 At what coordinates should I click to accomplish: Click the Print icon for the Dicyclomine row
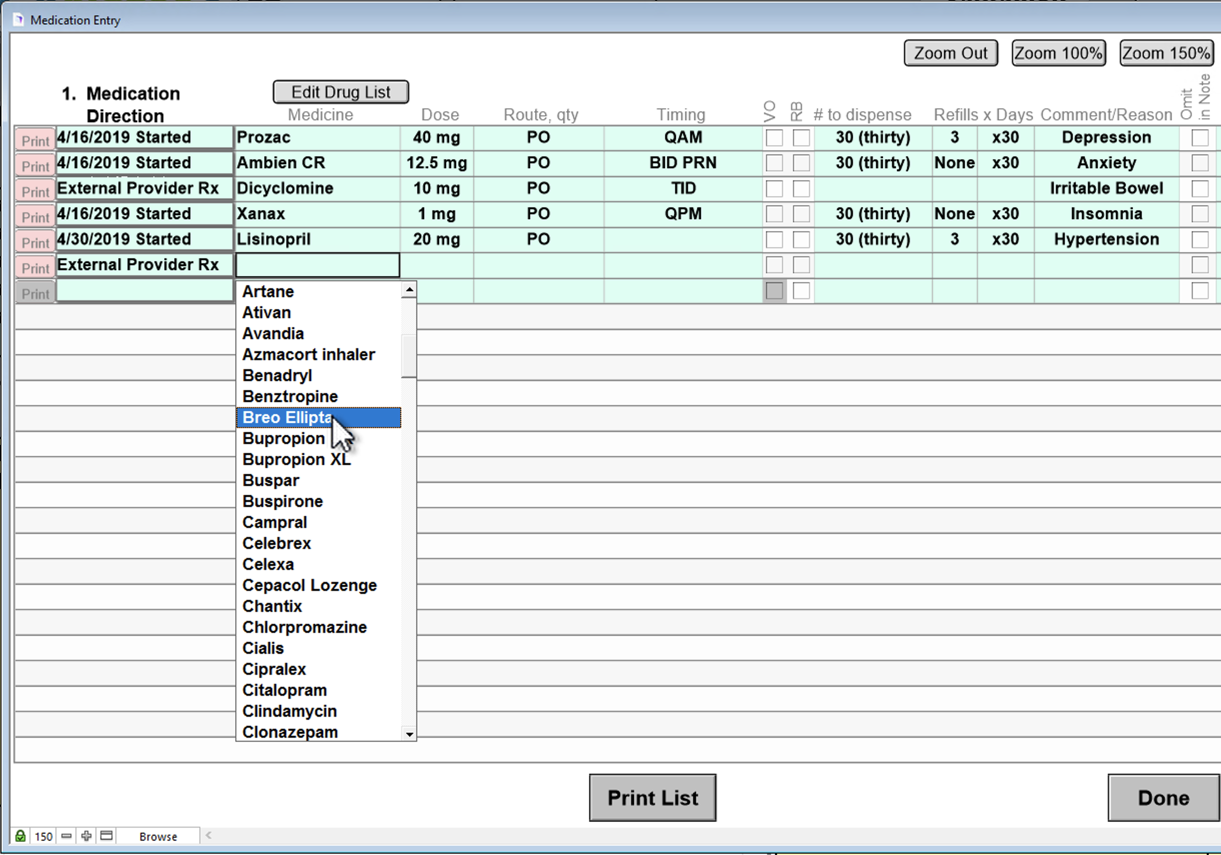tap(35, 192)
